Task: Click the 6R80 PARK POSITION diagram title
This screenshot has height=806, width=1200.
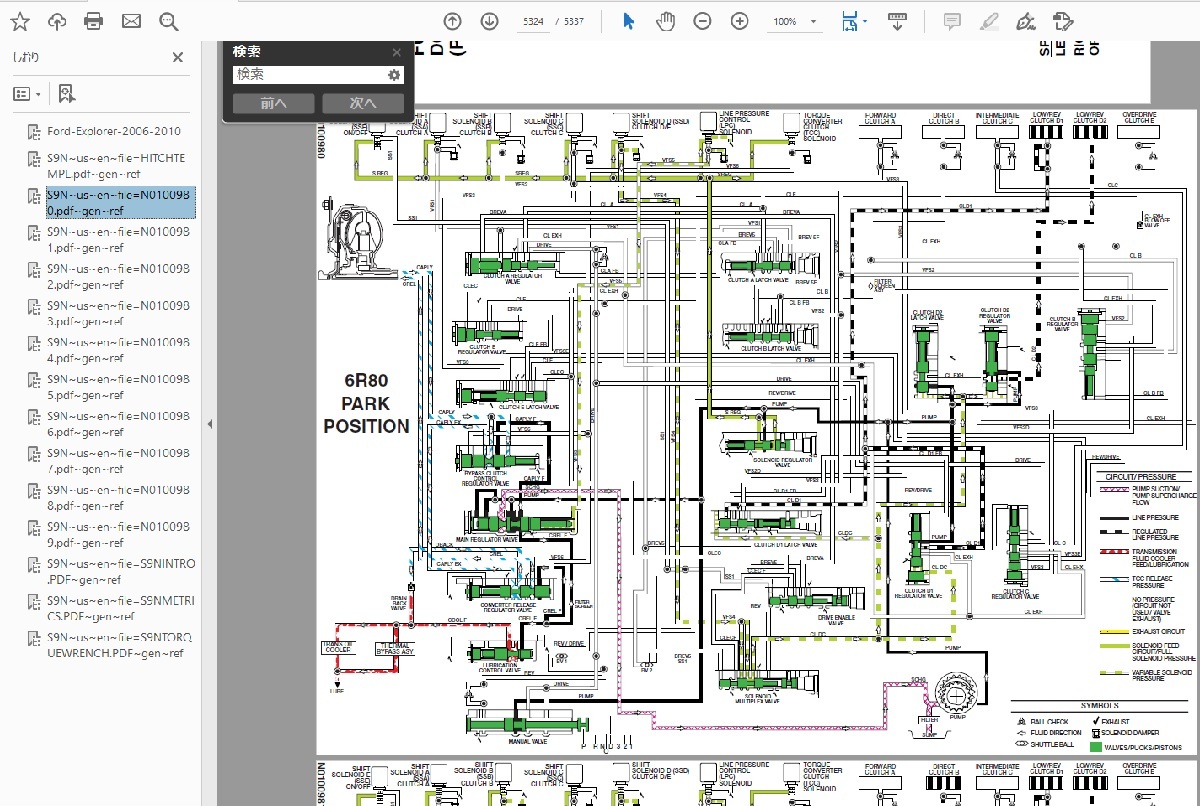Action: click(x=366, y=403)
